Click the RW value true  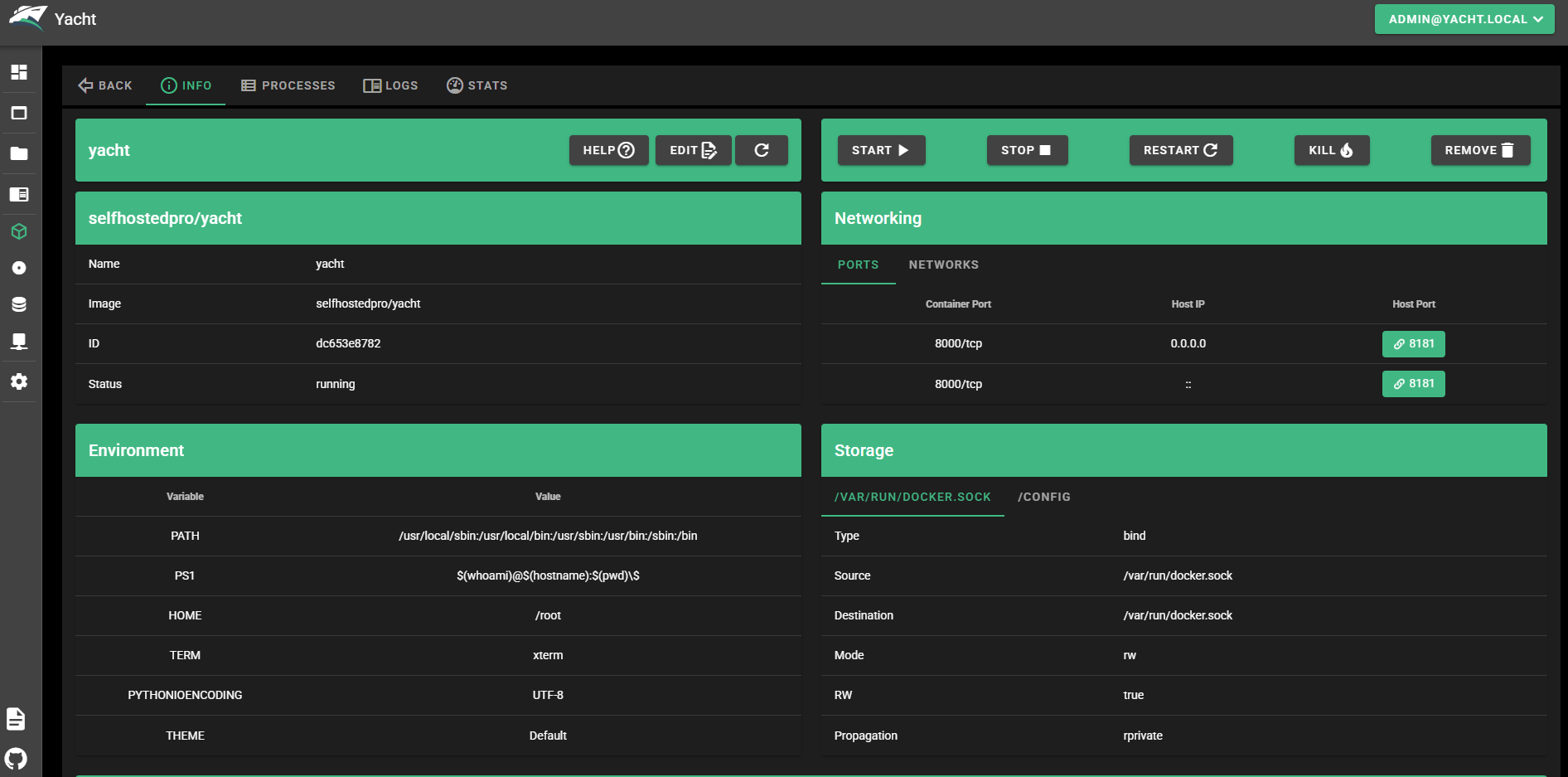point(1134,695)
